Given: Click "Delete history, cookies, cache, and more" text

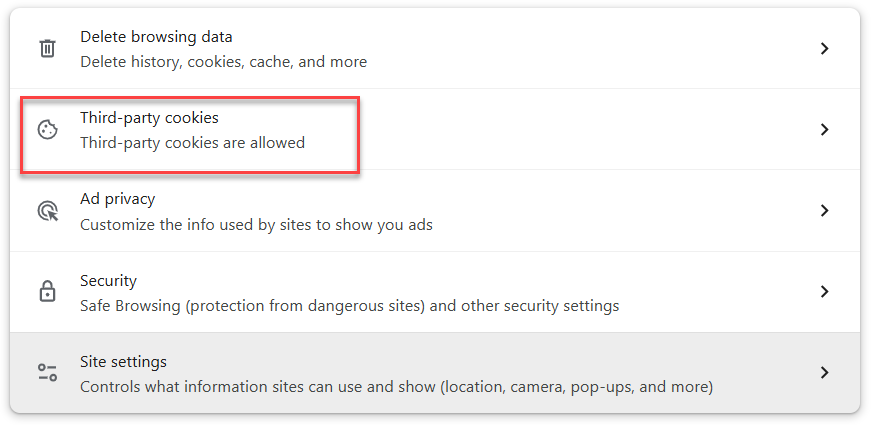Looking at the screenshot, I should click(223, 62).
